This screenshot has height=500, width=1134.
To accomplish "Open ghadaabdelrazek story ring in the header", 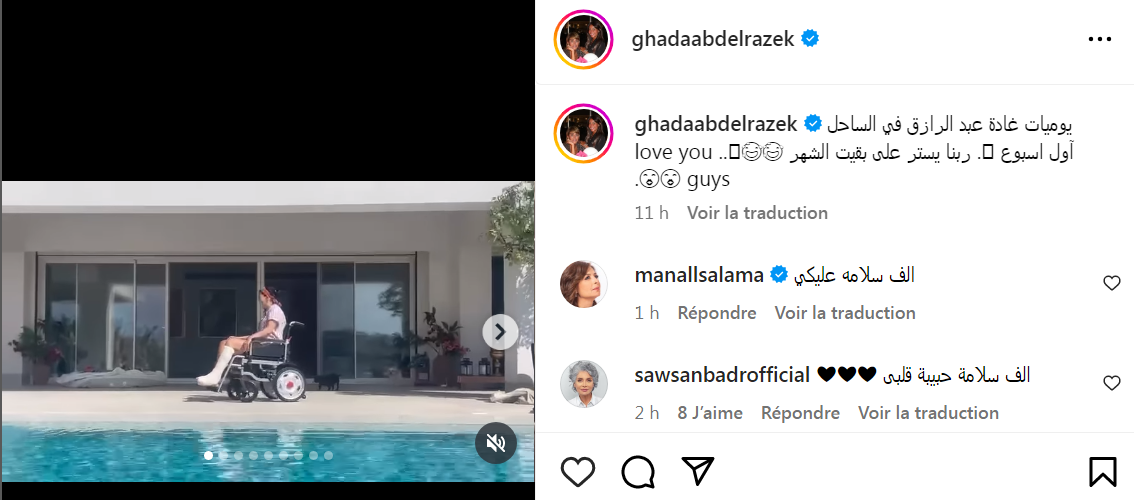I will (x=584, y=40).
